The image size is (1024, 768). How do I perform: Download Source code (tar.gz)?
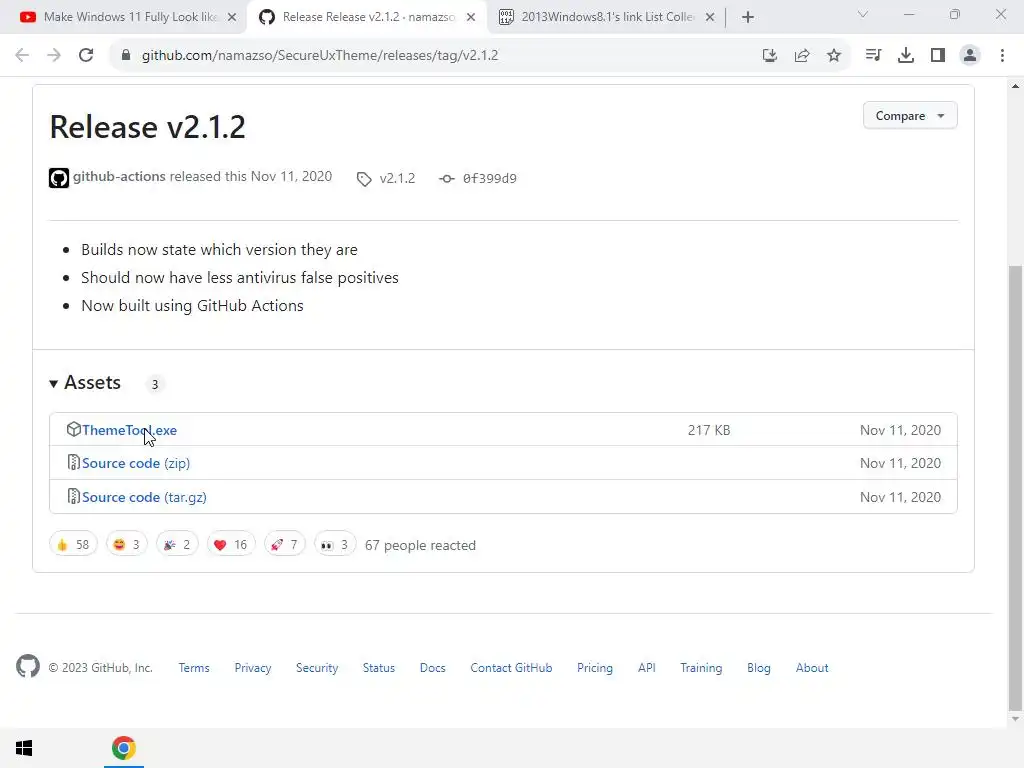[144, 497]
